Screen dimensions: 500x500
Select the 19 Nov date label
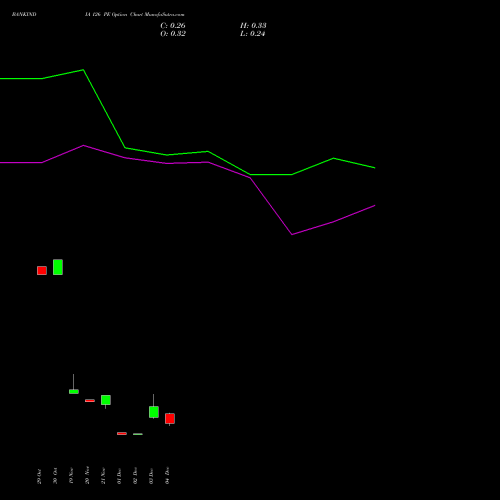[x=71, y=476]
